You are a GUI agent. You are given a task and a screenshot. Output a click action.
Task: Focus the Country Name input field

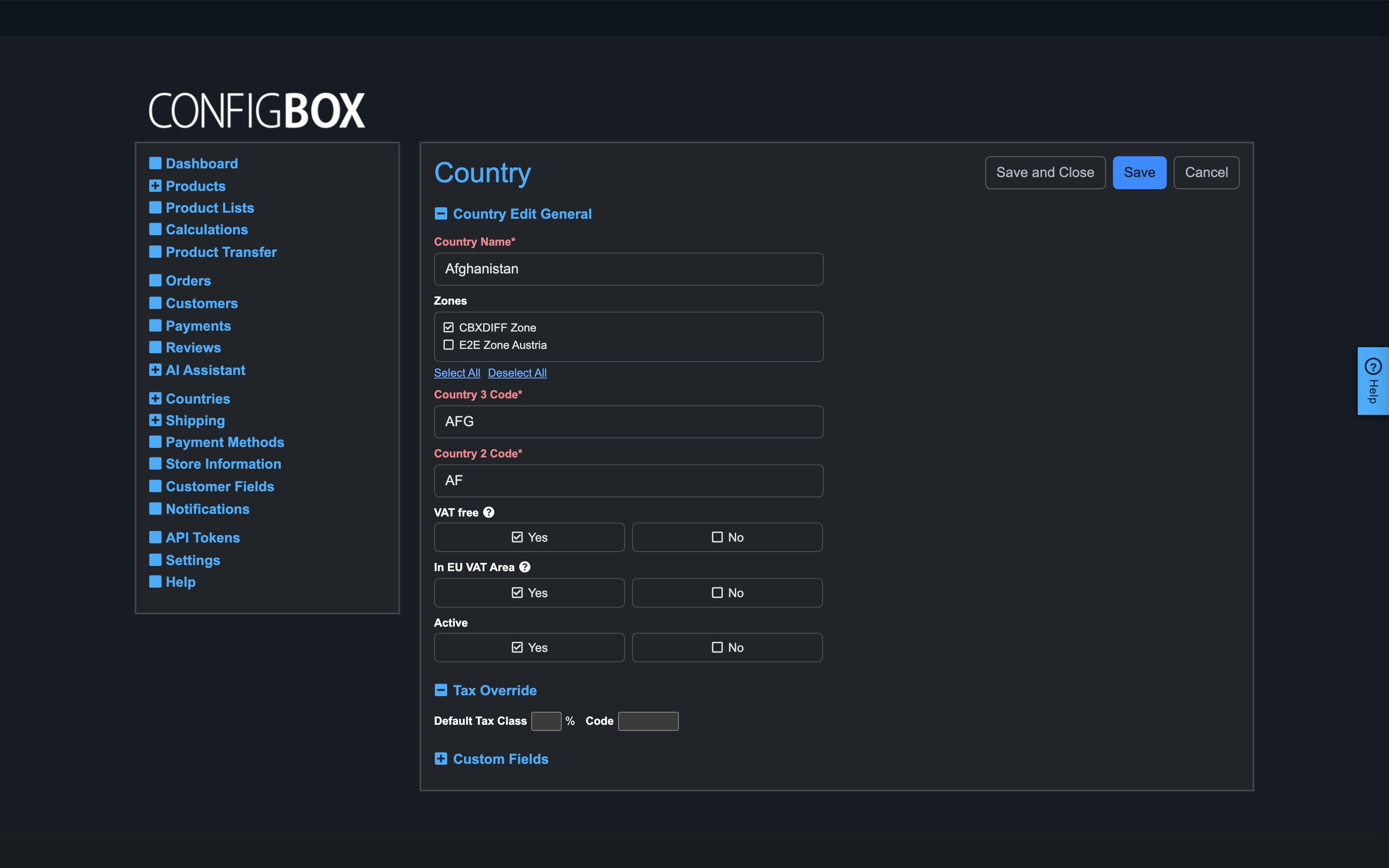629,269
